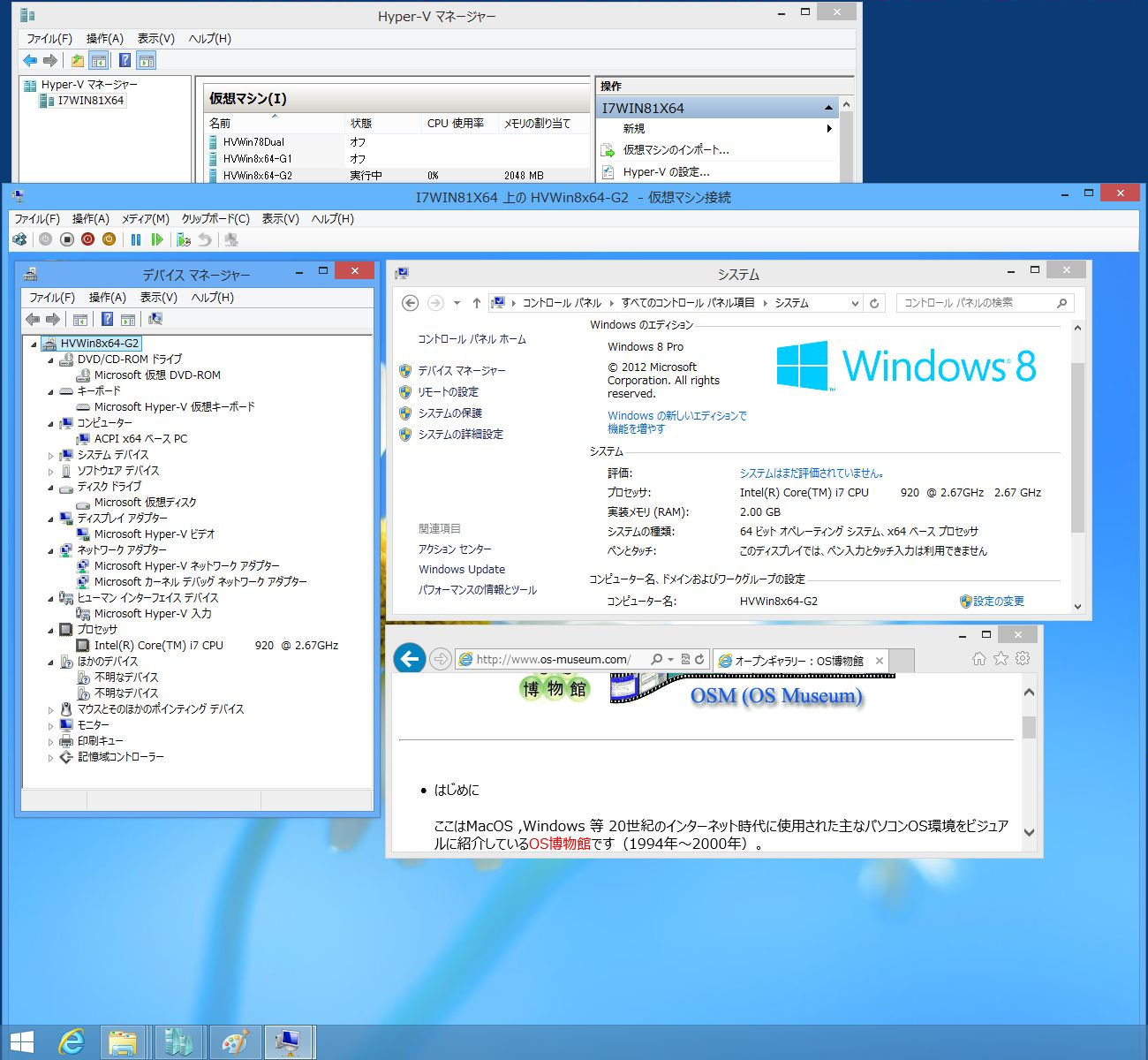1148x1060 pixels.
Task: Click the blue Back button in Internet Explorer
Action: 409,658
